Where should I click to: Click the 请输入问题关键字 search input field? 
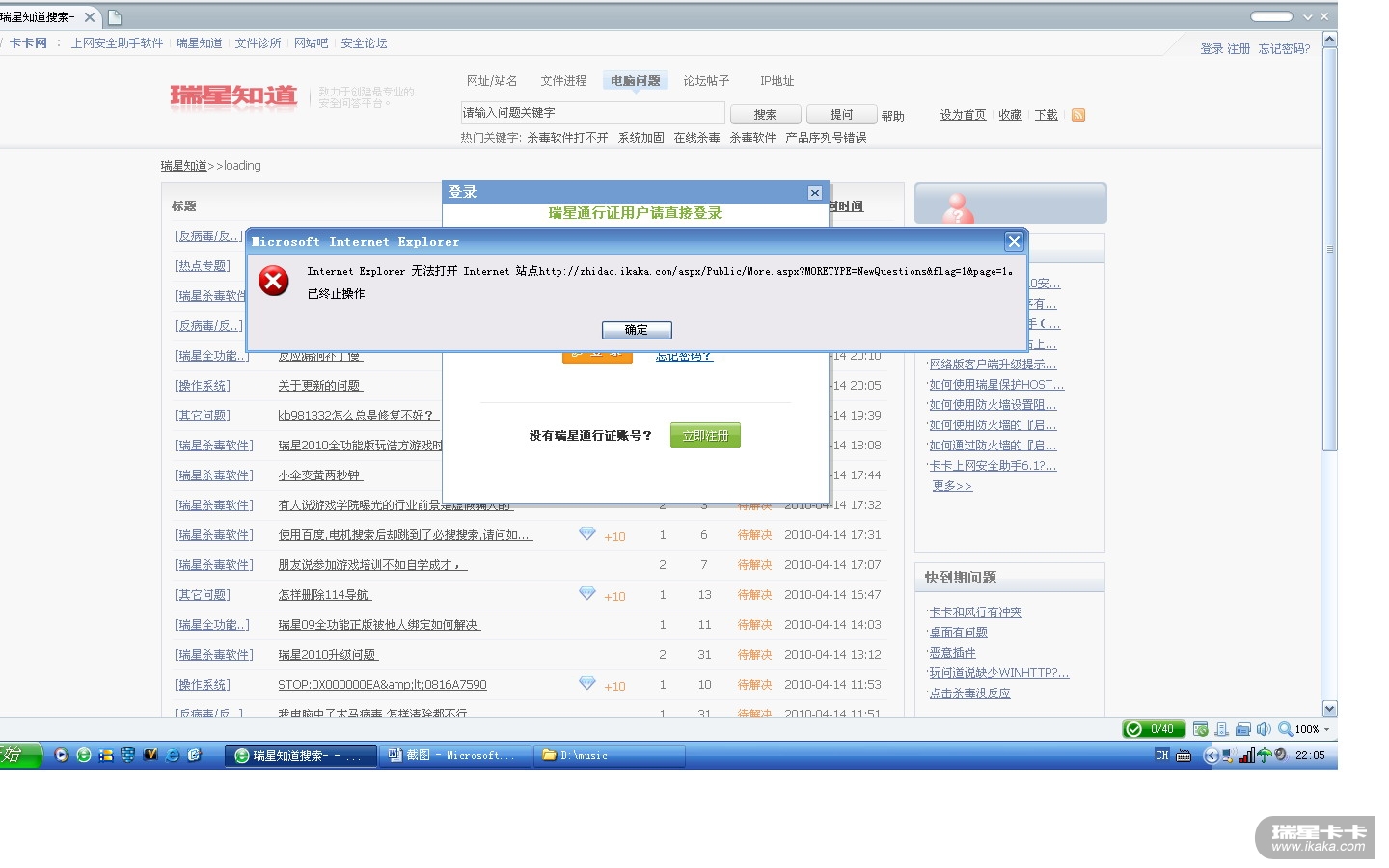coord(592,113)
